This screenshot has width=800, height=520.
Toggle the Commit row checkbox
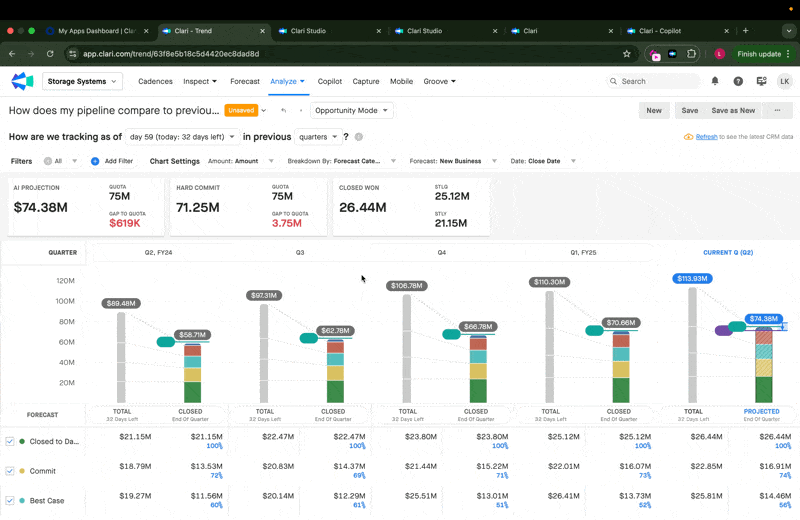tap(10, 471)
